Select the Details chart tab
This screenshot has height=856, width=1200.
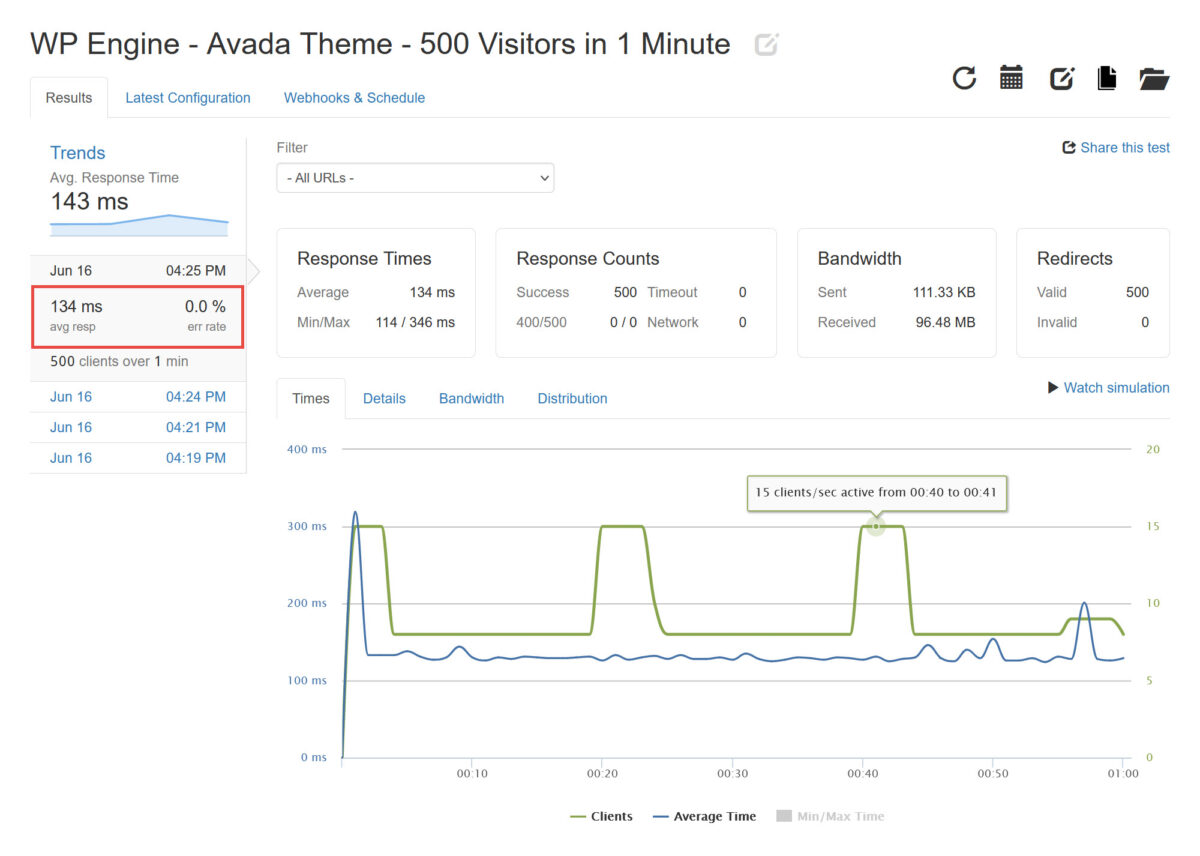384,398
